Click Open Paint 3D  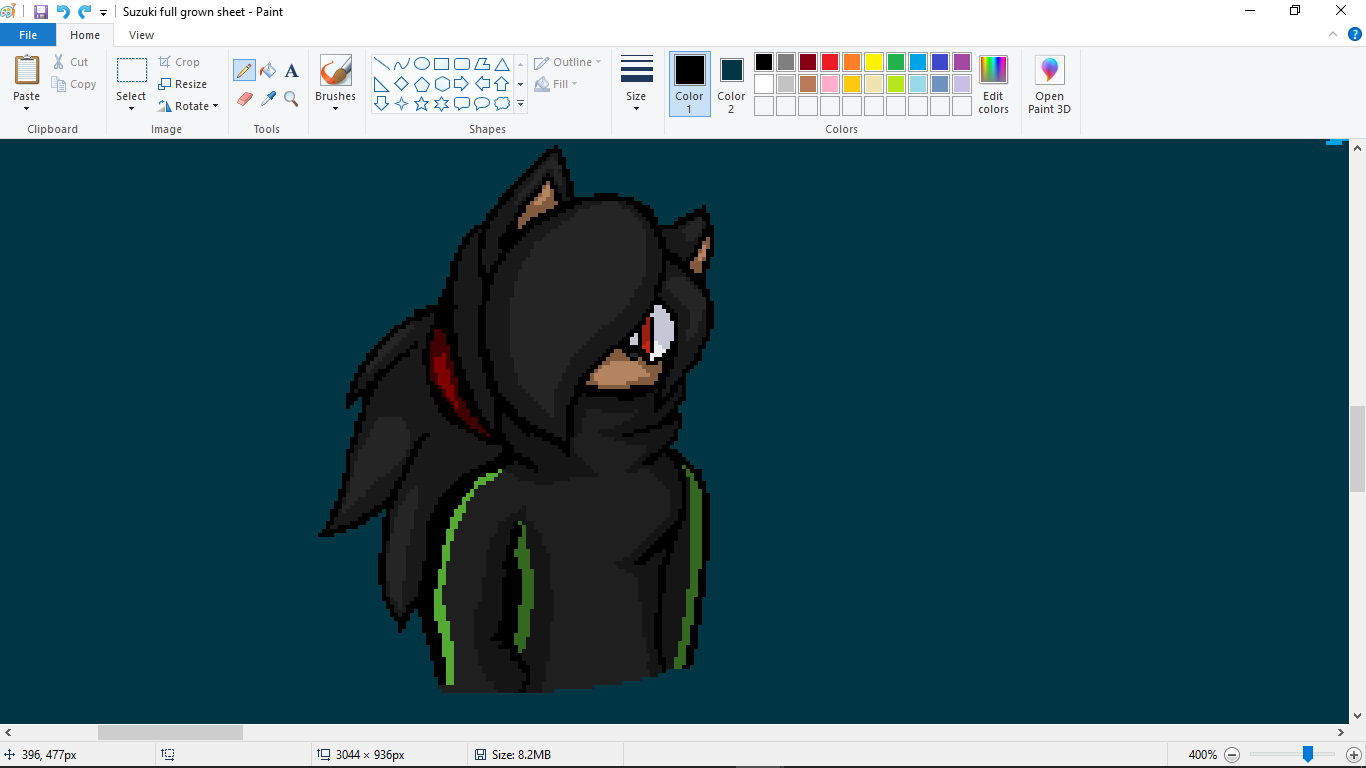1049,85
